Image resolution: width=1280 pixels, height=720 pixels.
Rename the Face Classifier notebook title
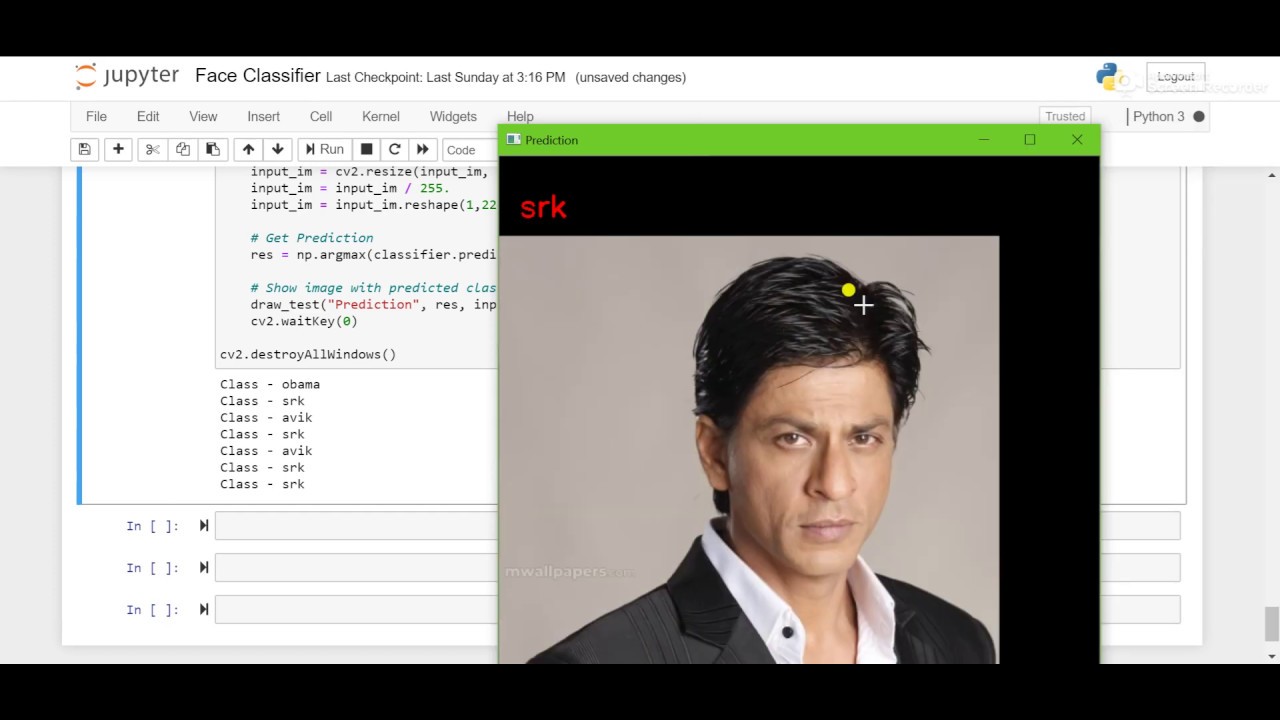click(x=258, y=76)
